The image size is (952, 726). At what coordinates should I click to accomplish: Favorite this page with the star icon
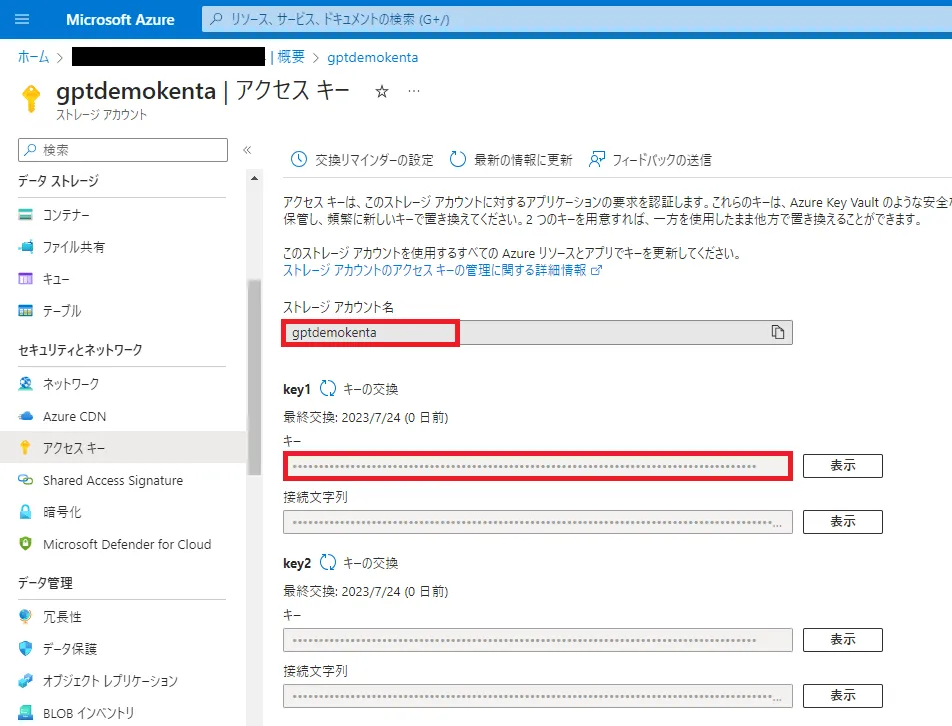[381, 92]
